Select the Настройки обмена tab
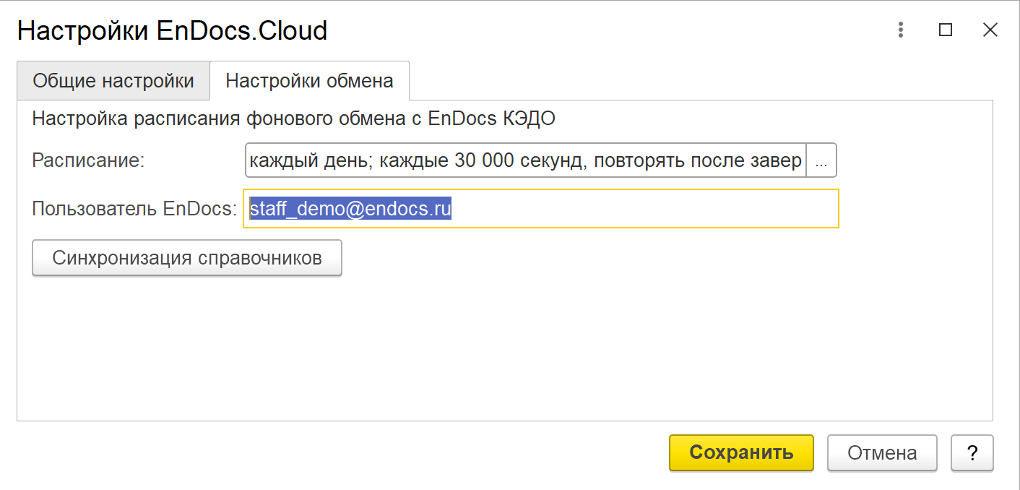The height and width of the screenshot is (490, 1020). point(310,81)
